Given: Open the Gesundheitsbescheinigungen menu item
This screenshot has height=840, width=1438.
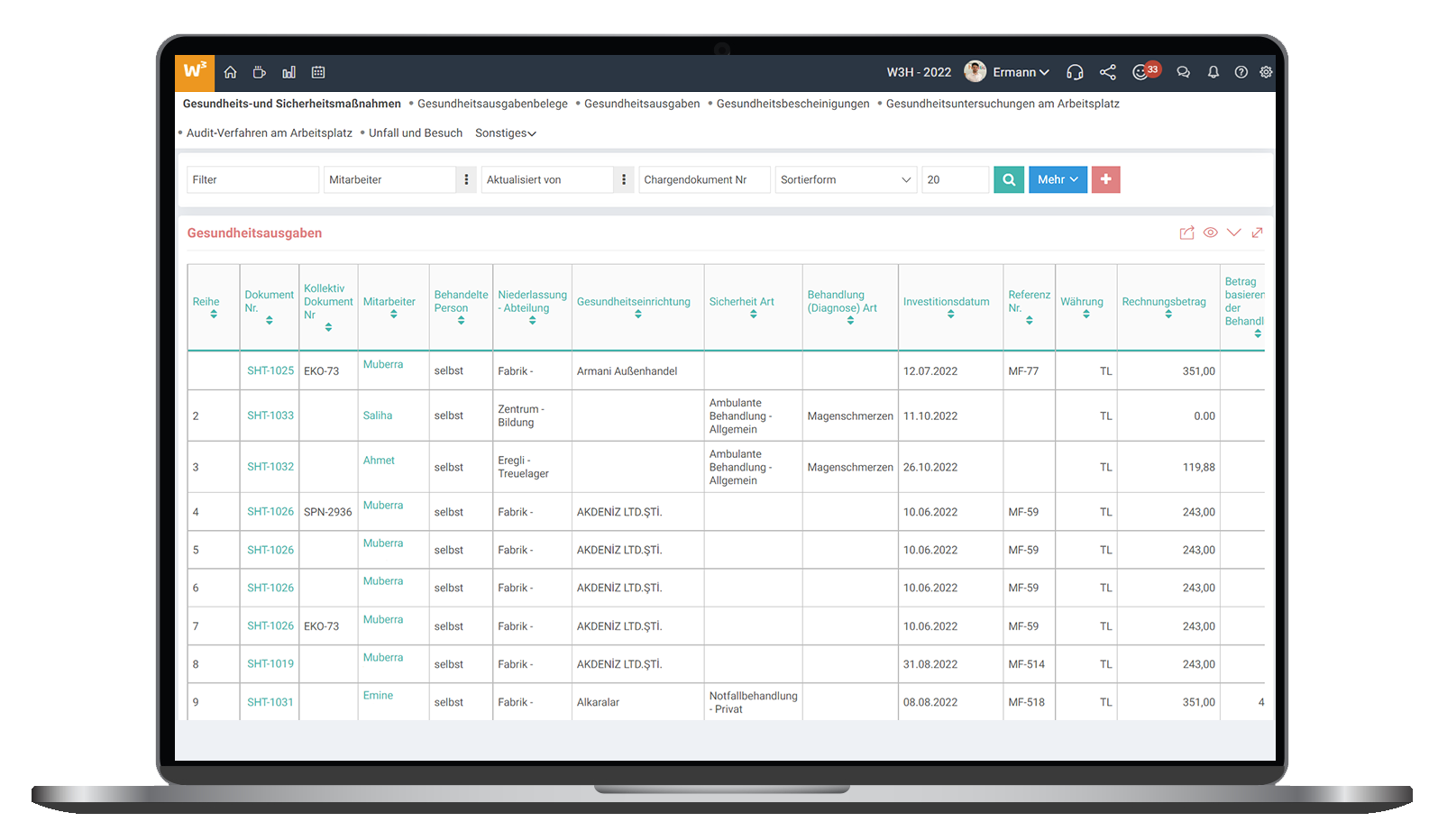Looking at the screenshot, I should pos(793,104).
